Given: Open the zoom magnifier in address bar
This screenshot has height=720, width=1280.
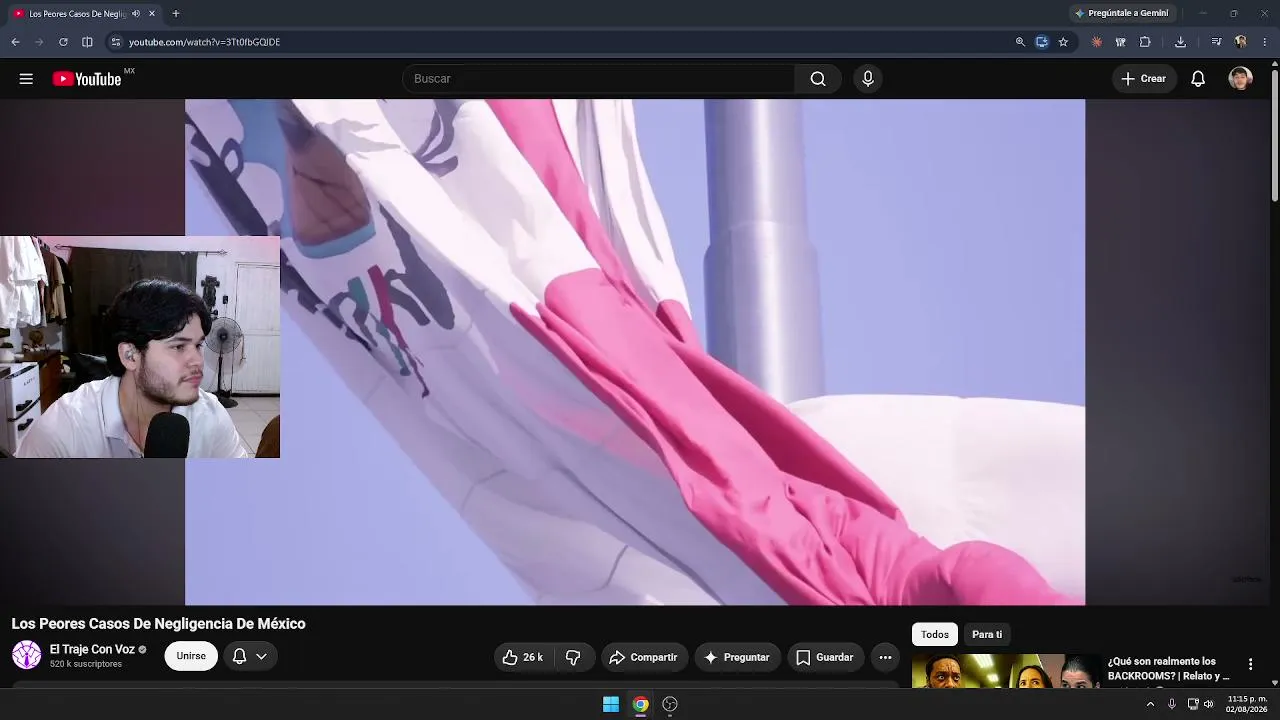Looking at the screenshot, I should click(1020, 42).
